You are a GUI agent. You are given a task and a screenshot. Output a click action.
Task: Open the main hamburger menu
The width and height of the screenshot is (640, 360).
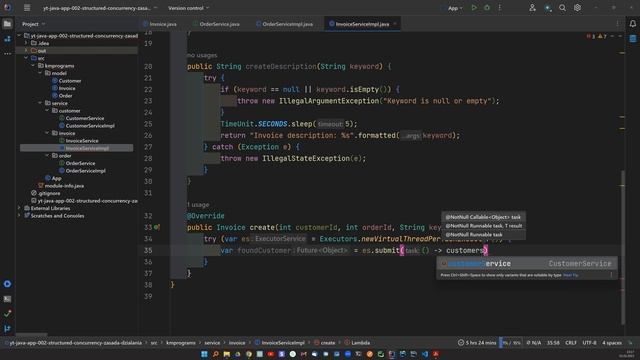pyautogui.click(x=27, y=8)
